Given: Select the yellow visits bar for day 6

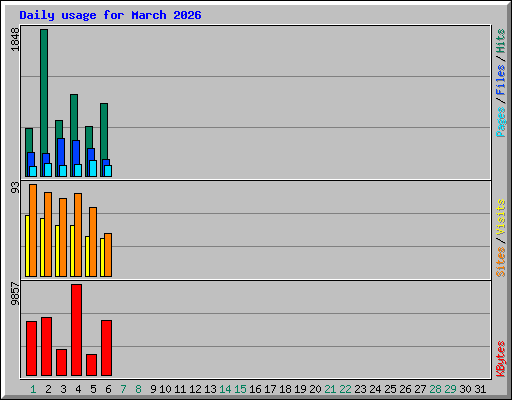Looking at the screenshot, I should point(102,257).
